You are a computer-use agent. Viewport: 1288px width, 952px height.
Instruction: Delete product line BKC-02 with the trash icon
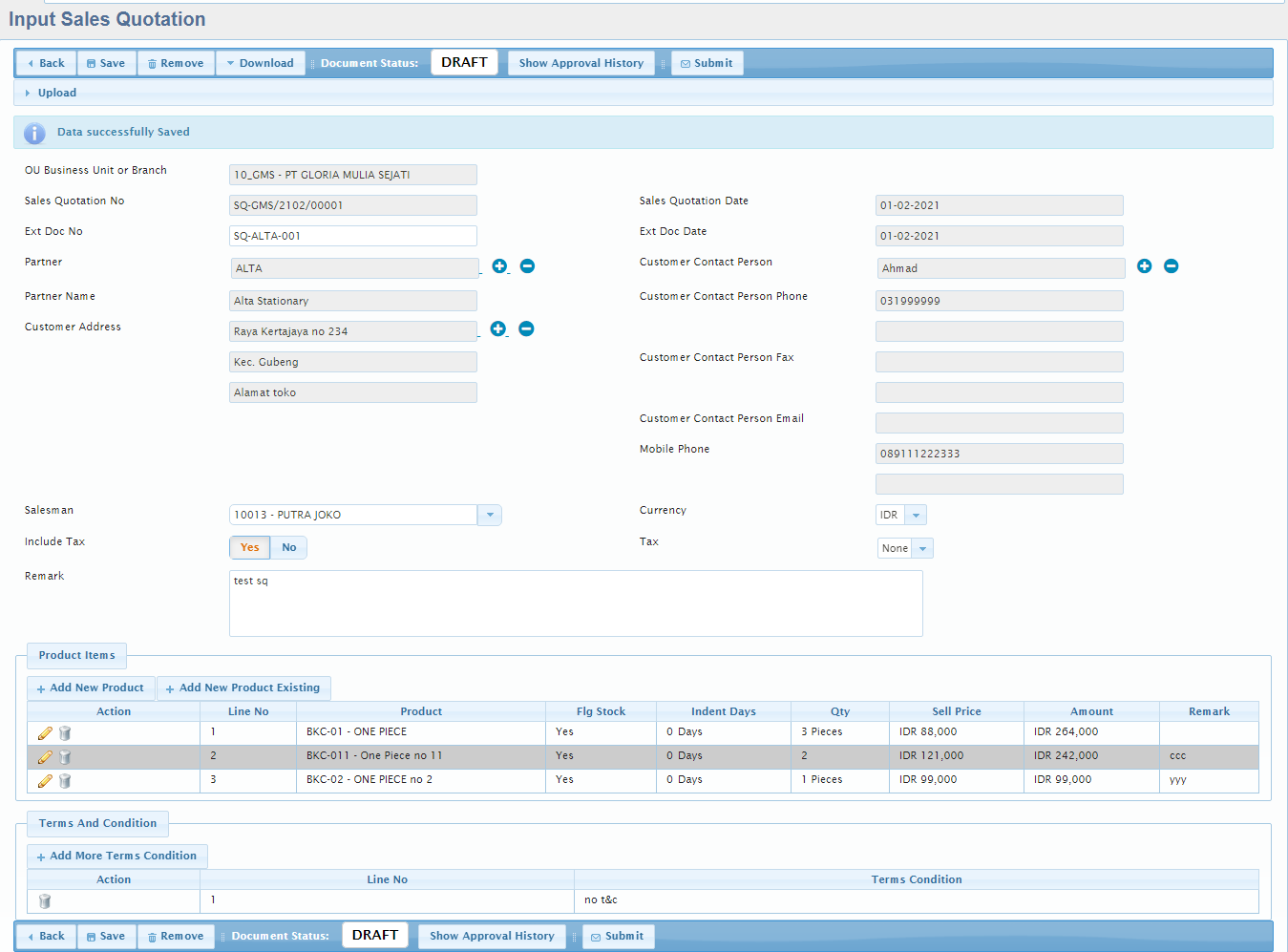pos(65,781)
